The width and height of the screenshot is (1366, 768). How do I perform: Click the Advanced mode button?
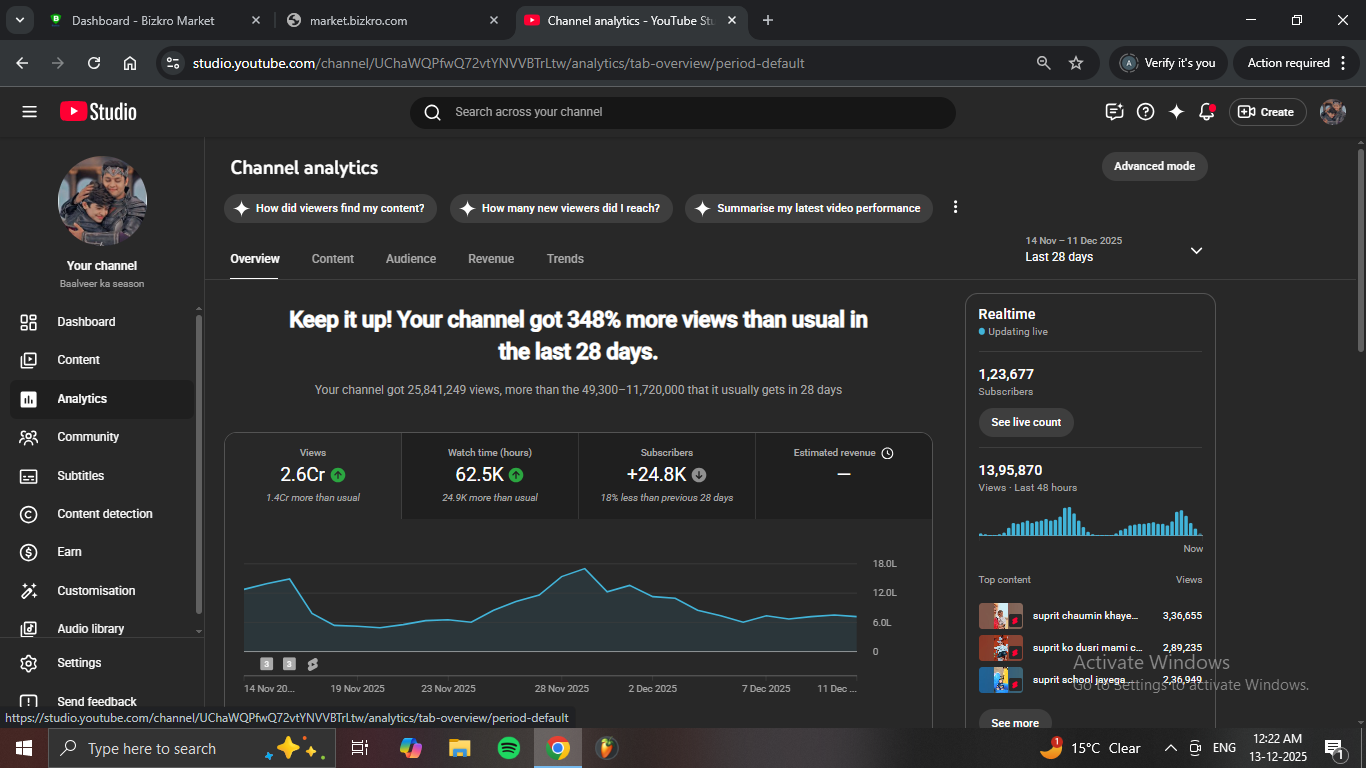tap(1154, 166)
